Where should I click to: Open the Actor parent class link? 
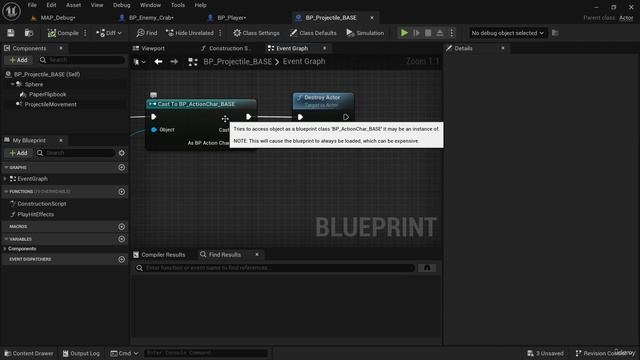click(x=626, y=18)
